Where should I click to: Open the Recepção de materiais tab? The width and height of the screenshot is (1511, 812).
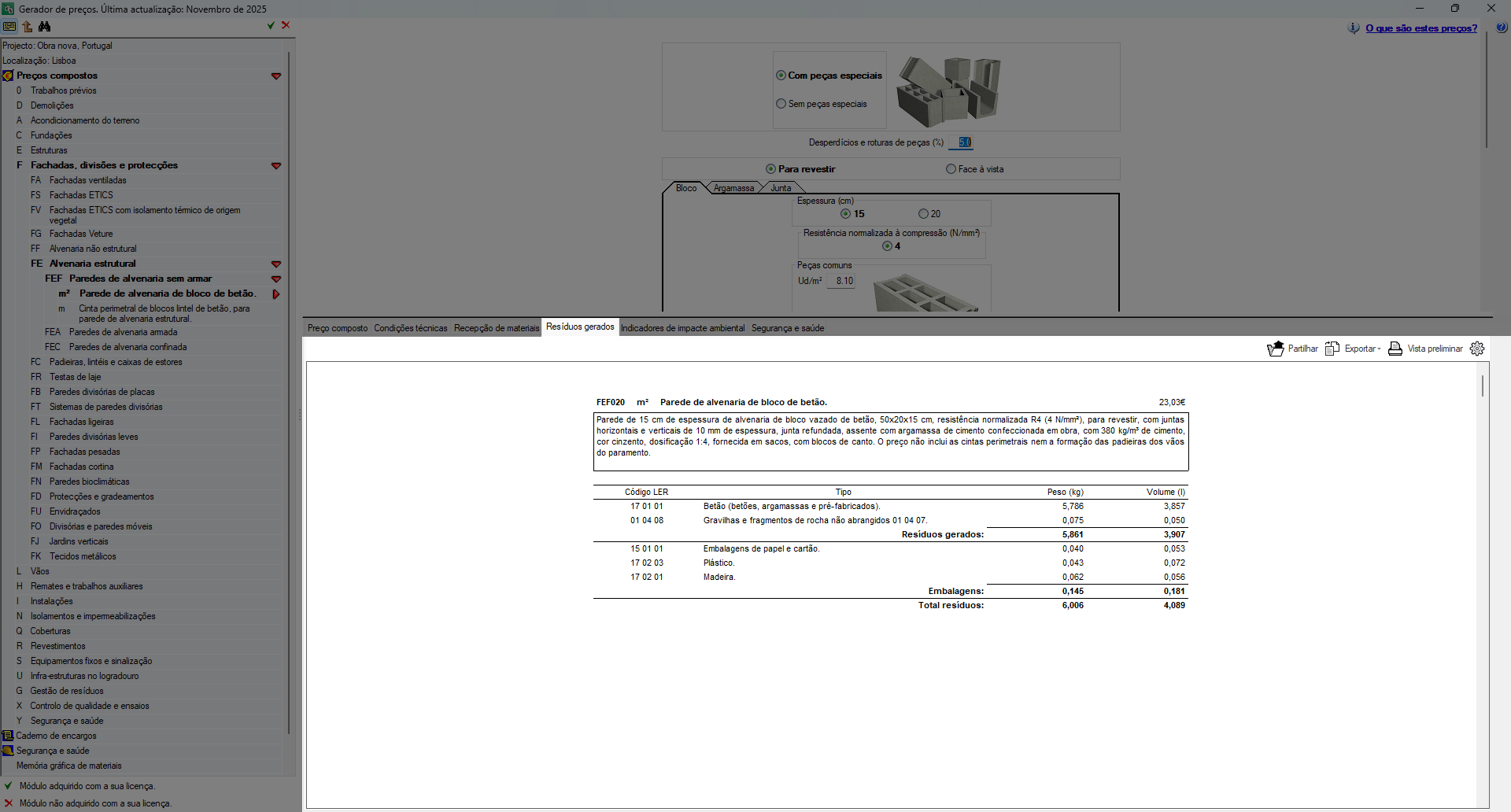497,328
